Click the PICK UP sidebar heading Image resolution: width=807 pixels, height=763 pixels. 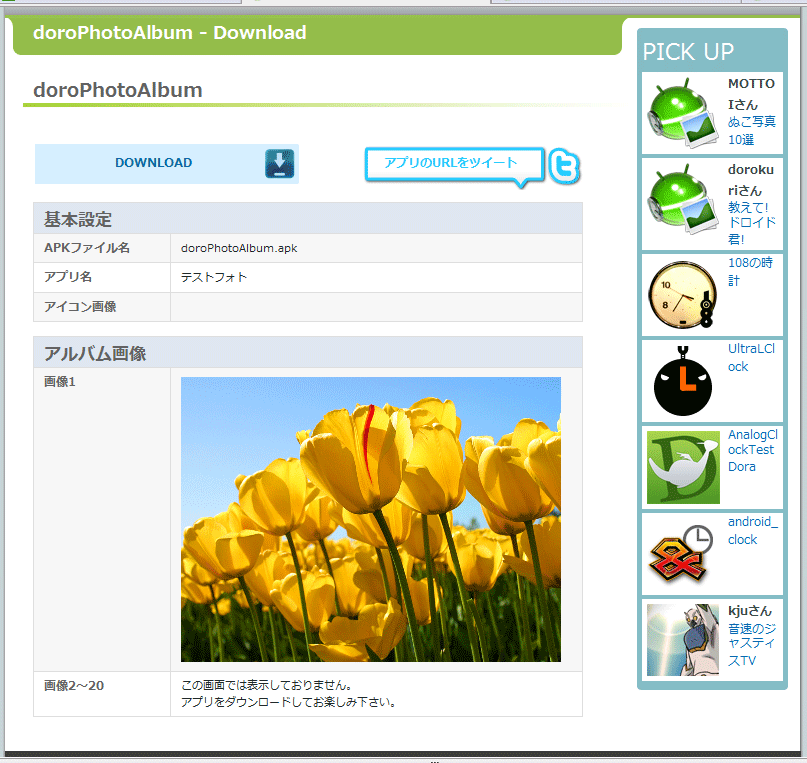tap(688, 51)
